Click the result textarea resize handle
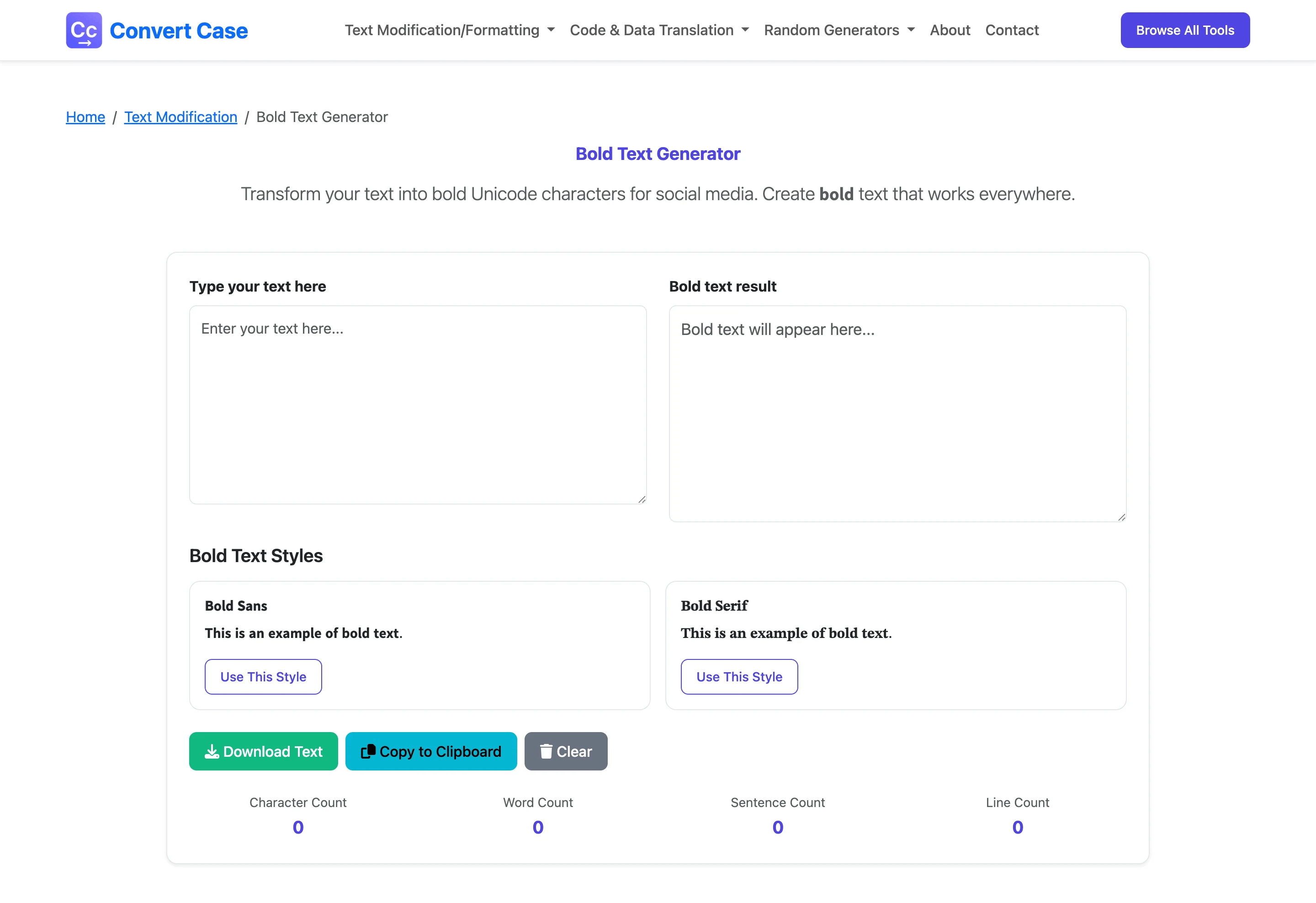The image size is (1316, 903). [x=1121, y=517]
